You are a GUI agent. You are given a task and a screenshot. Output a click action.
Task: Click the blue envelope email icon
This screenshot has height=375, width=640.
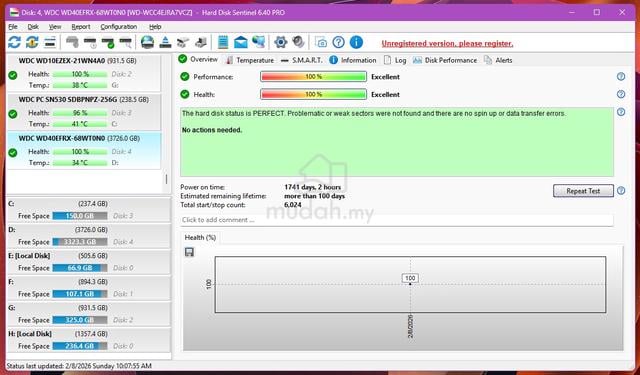(x=241, y=42)
